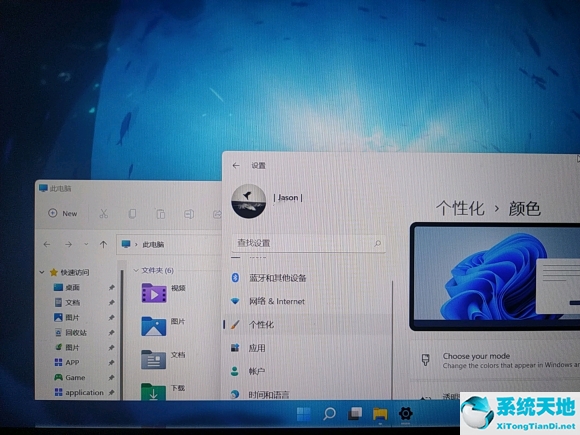This screenshot has height=435, width=580.
Task: Open the 下载 folder icon
Action: point(154,391)
